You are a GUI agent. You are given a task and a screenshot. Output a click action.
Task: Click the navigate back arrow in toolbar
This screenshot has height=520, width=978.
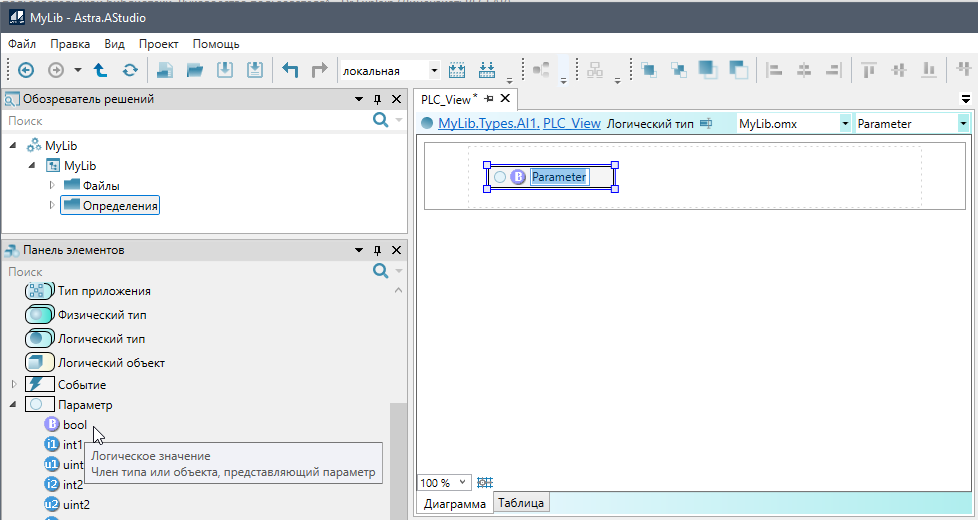tap(26, 70)
